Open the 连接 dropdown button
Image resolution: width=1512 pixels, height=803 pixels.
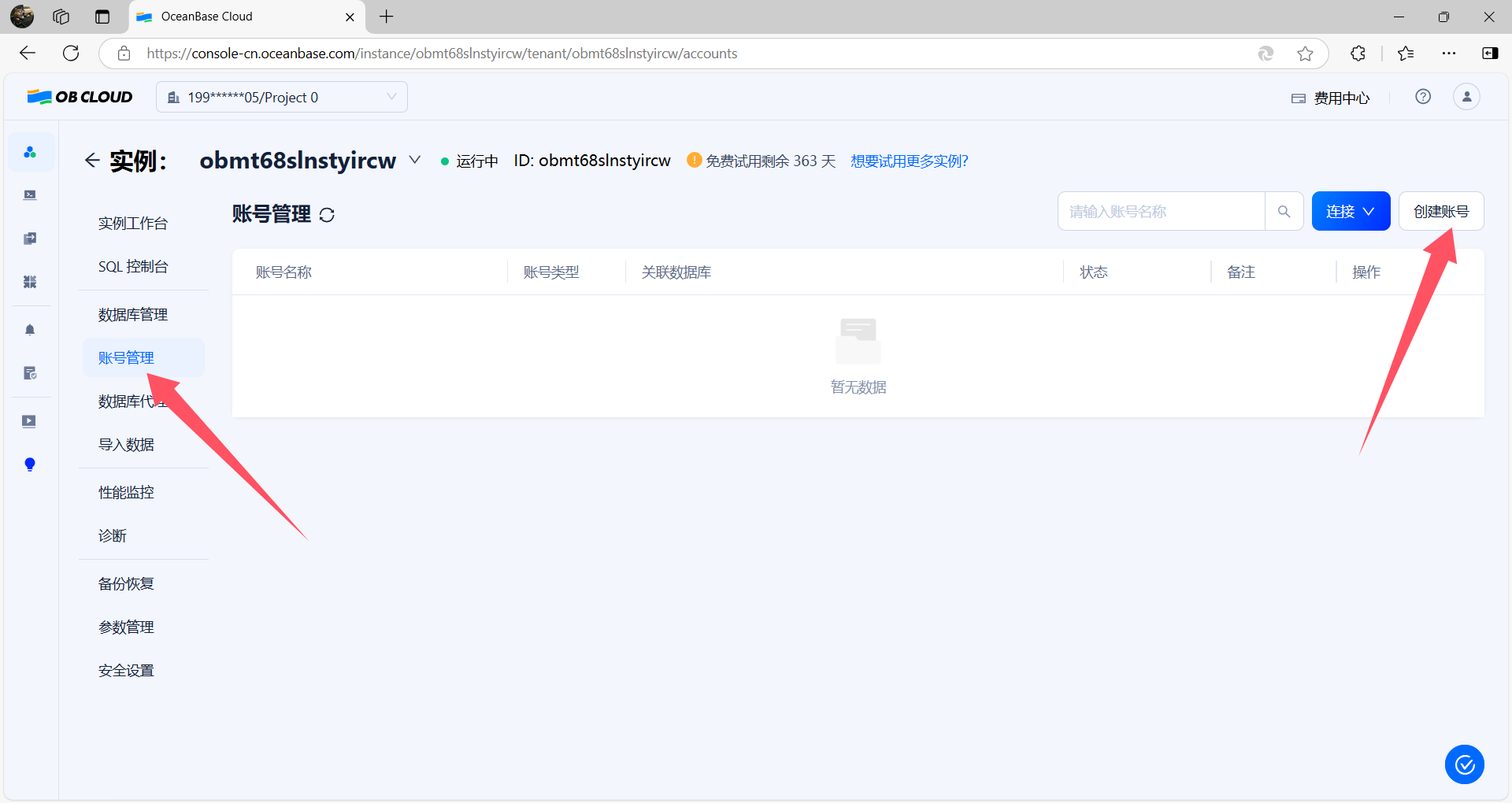coord(1351,212)
